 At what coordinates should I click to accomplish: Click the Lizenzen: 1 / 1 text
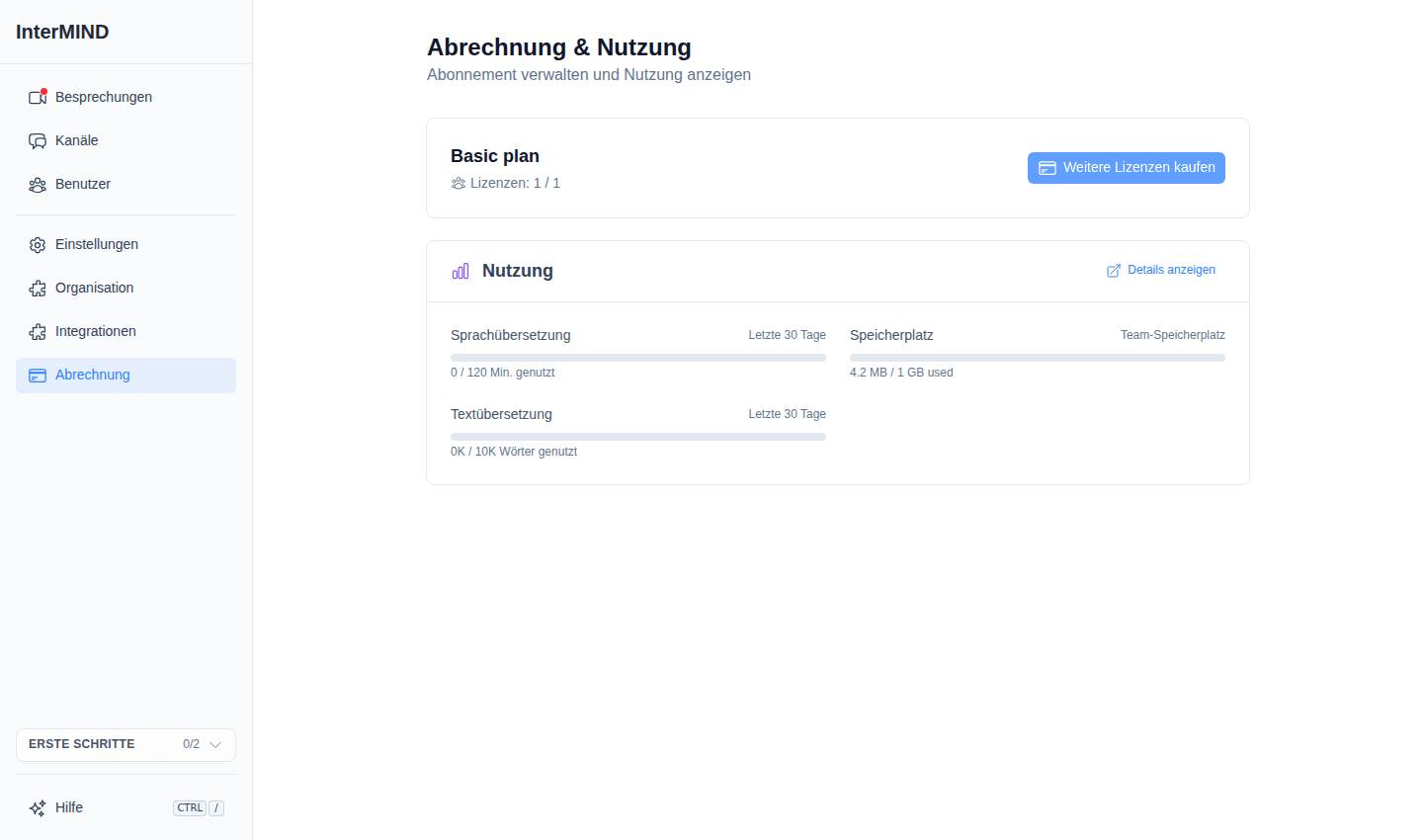coord(515,183)
